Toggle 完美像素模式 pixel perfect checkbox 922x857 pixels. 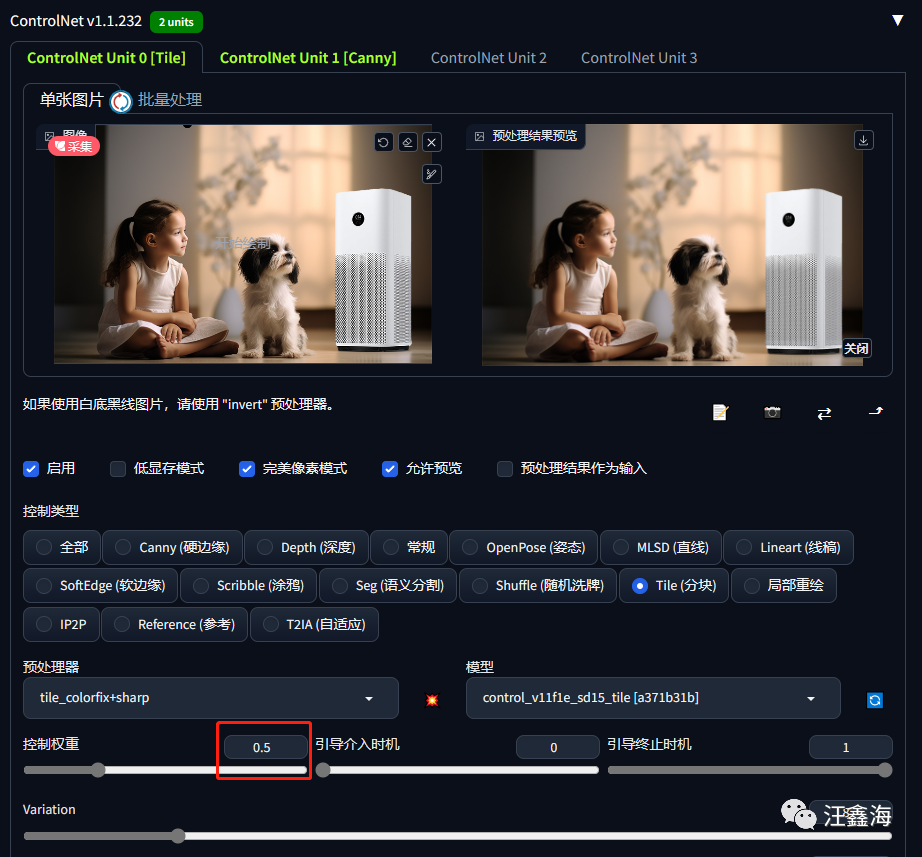[247, 469]
